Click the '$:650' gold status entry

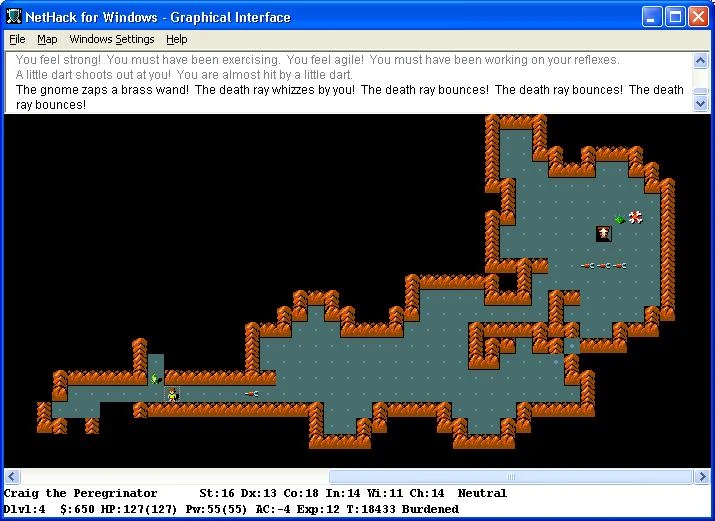point(77,509)
